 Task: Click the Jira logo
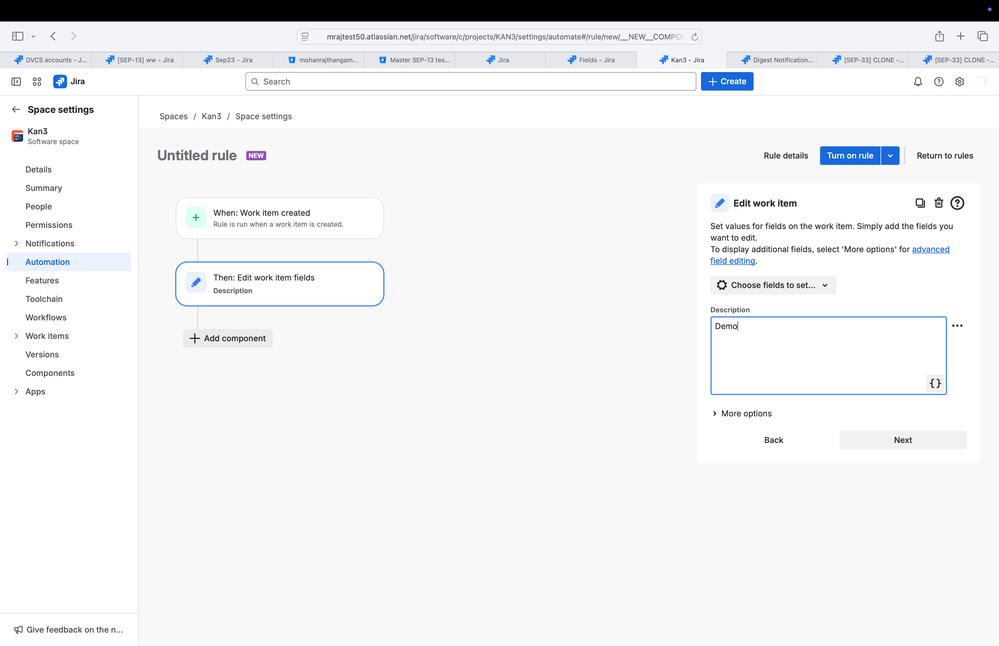coord(69,82)
